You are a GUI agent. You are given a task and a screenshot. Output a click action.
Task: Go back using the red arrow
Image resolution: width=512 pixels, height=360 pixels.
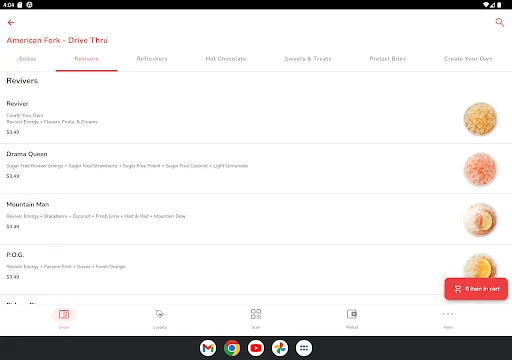coord(11,22)
